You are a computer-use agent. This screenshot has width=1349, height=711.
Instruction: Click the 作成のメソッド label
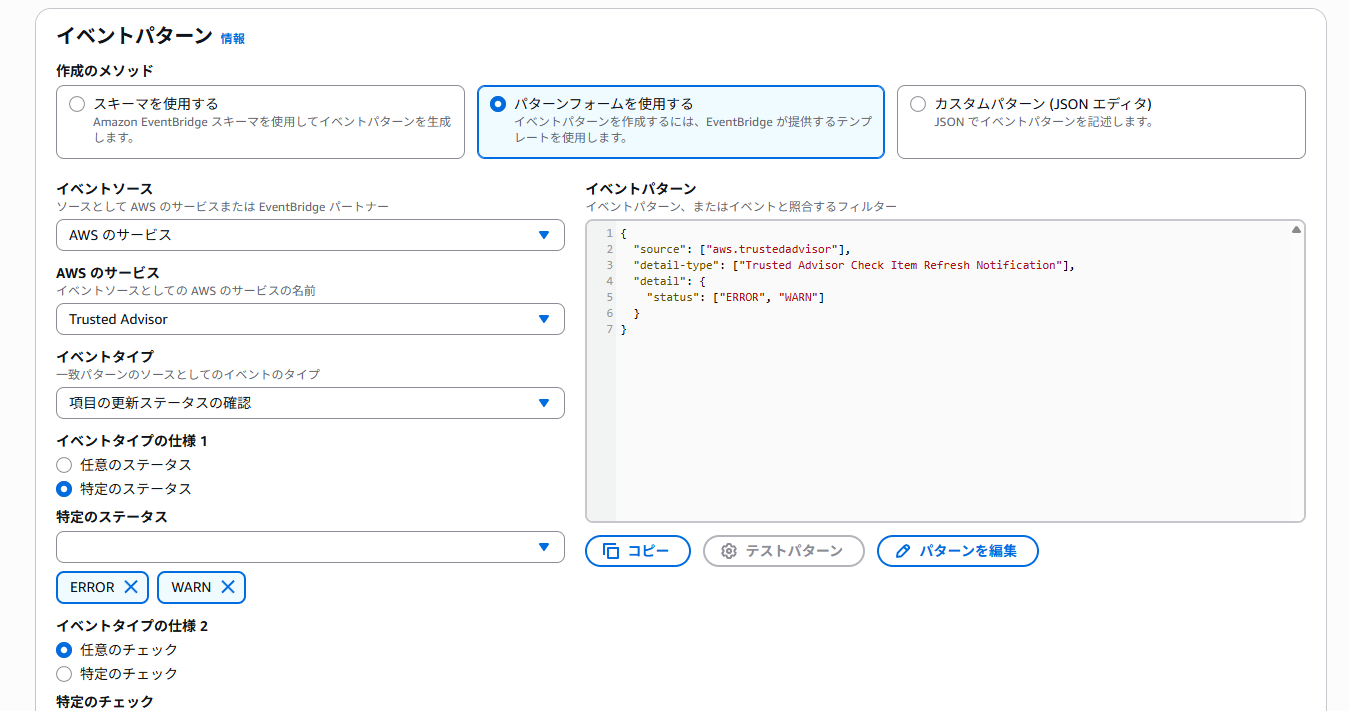click(105, 71)
